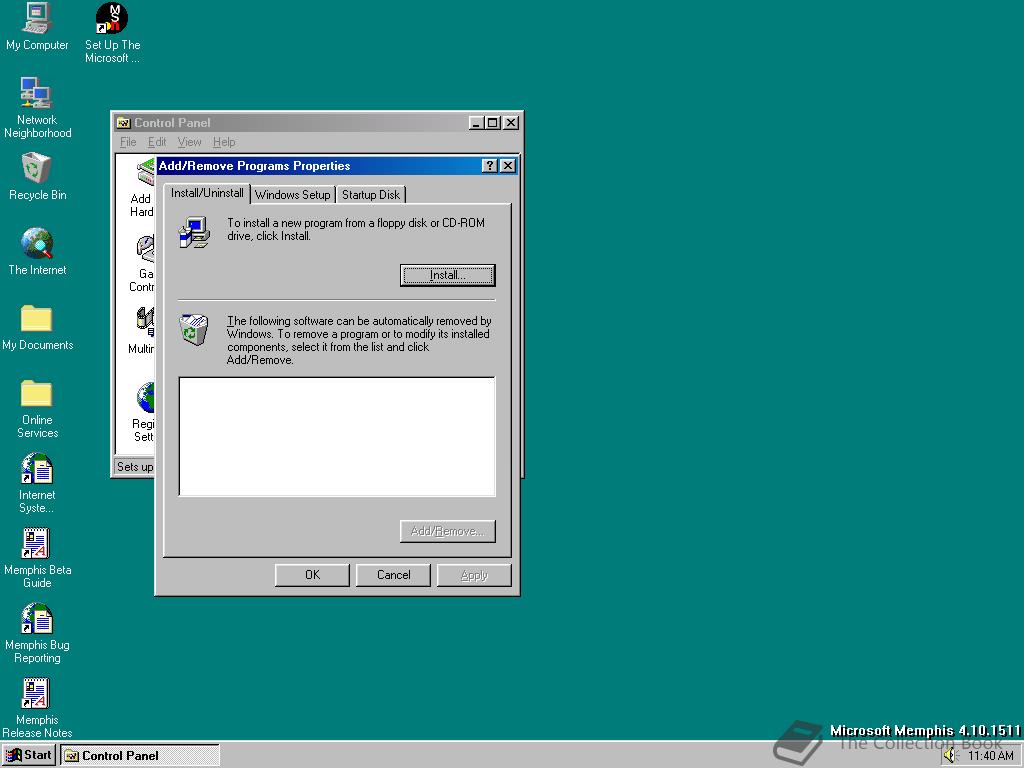Select Add New Hardware icon in Control Panel

tap(144, 187)
